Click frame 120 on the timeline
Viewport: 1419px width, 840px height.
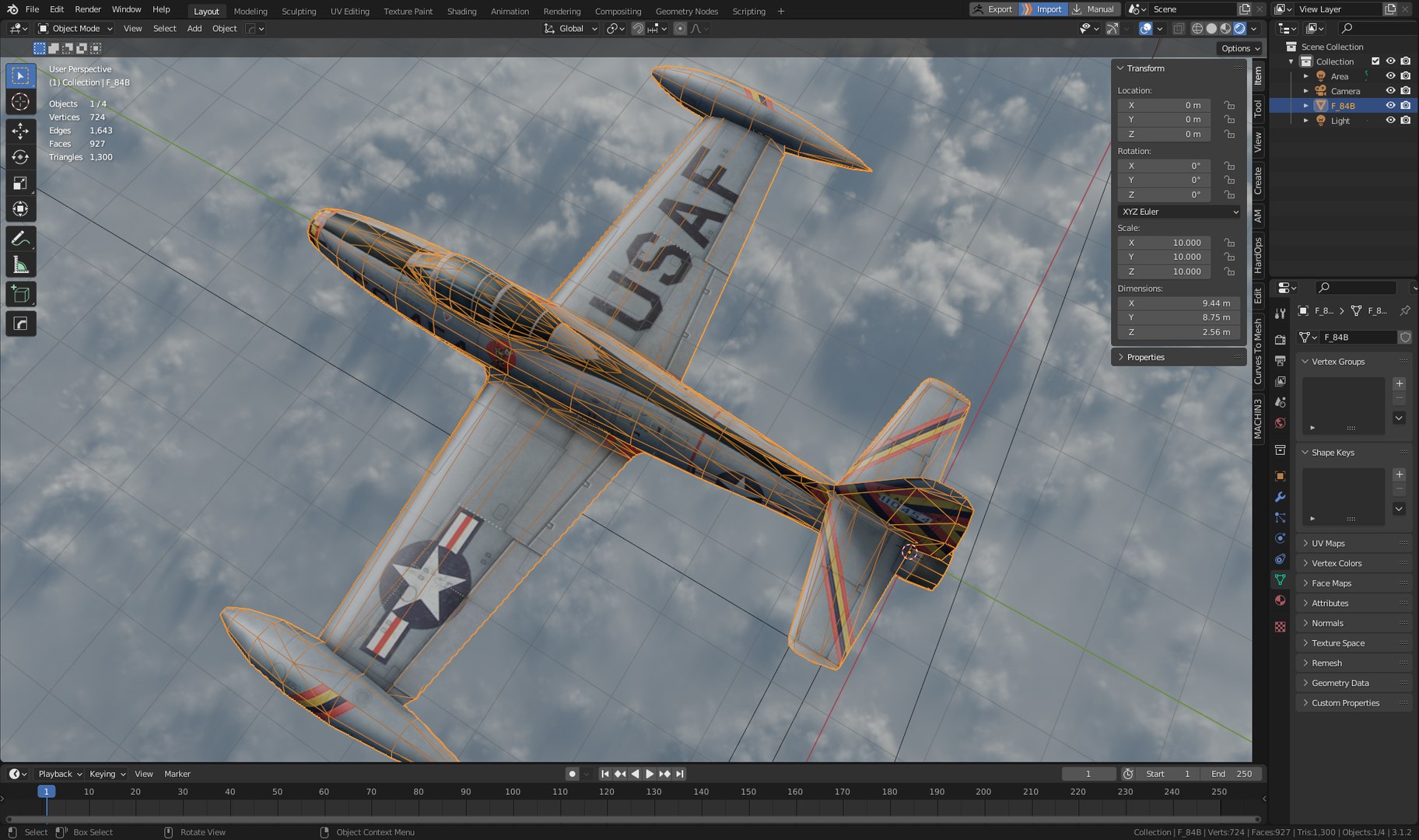point(607,792)
